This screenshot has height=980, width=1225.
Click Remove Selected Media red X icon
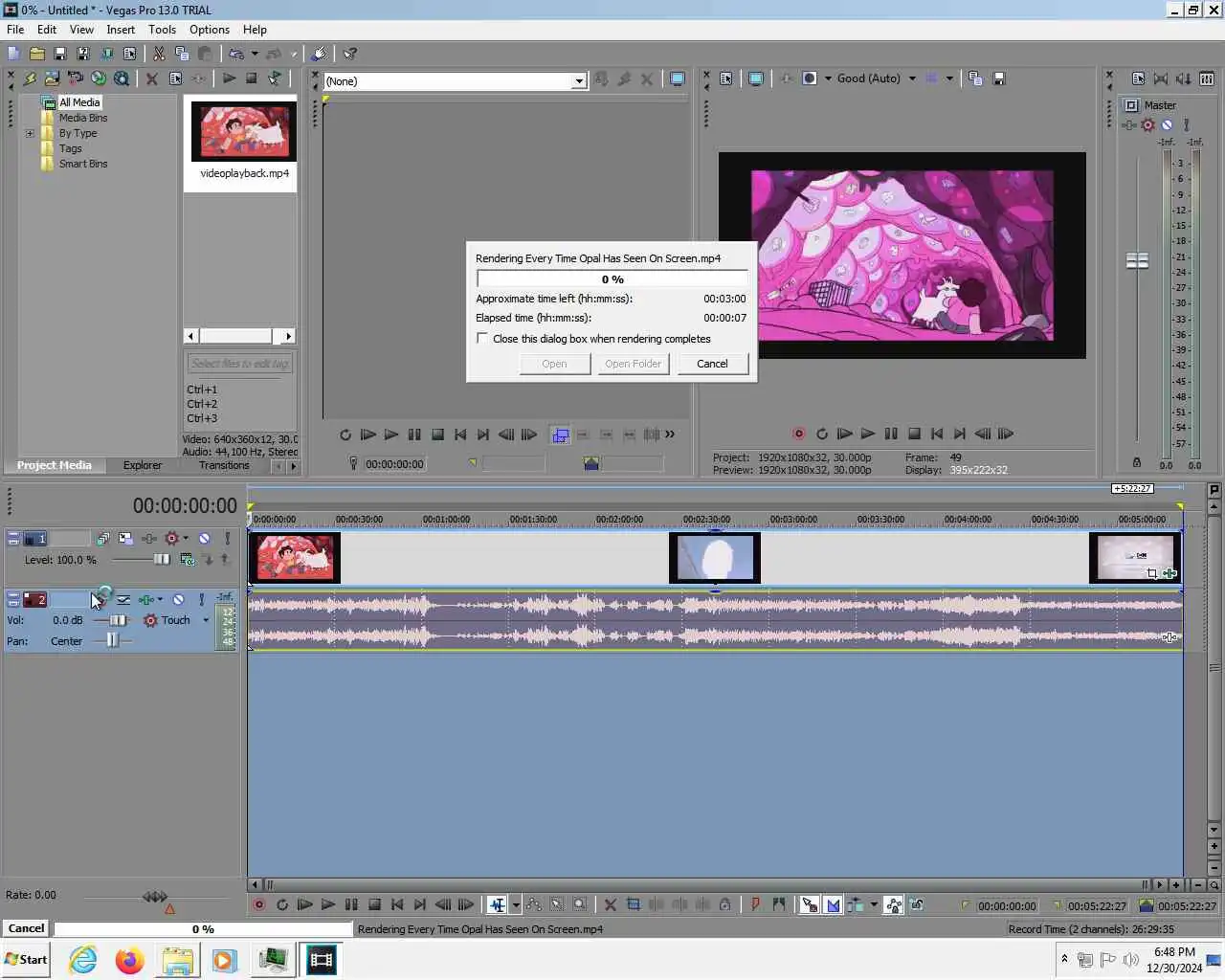point(151,78)
